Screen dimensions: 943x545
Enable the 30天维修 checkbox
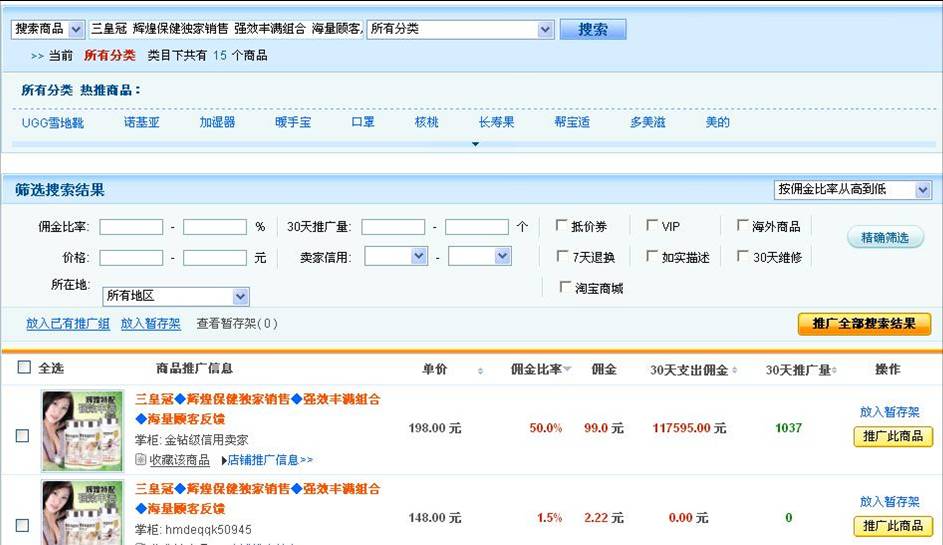pyautogui.click(x=743, y=256)
